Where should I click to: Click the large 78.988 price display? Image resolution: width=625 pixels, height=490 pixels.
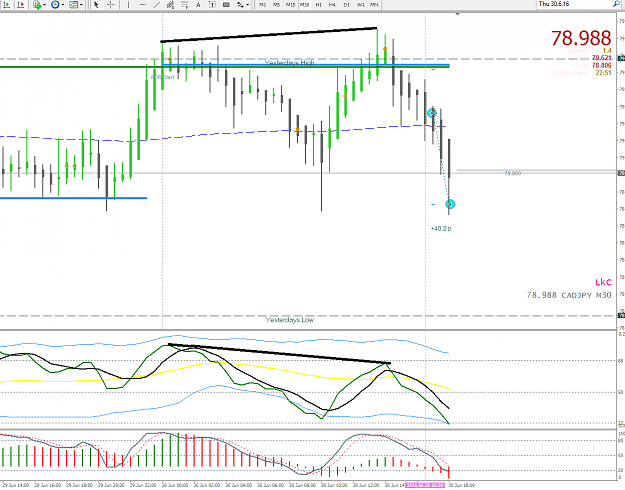click(x=581, y=38)
